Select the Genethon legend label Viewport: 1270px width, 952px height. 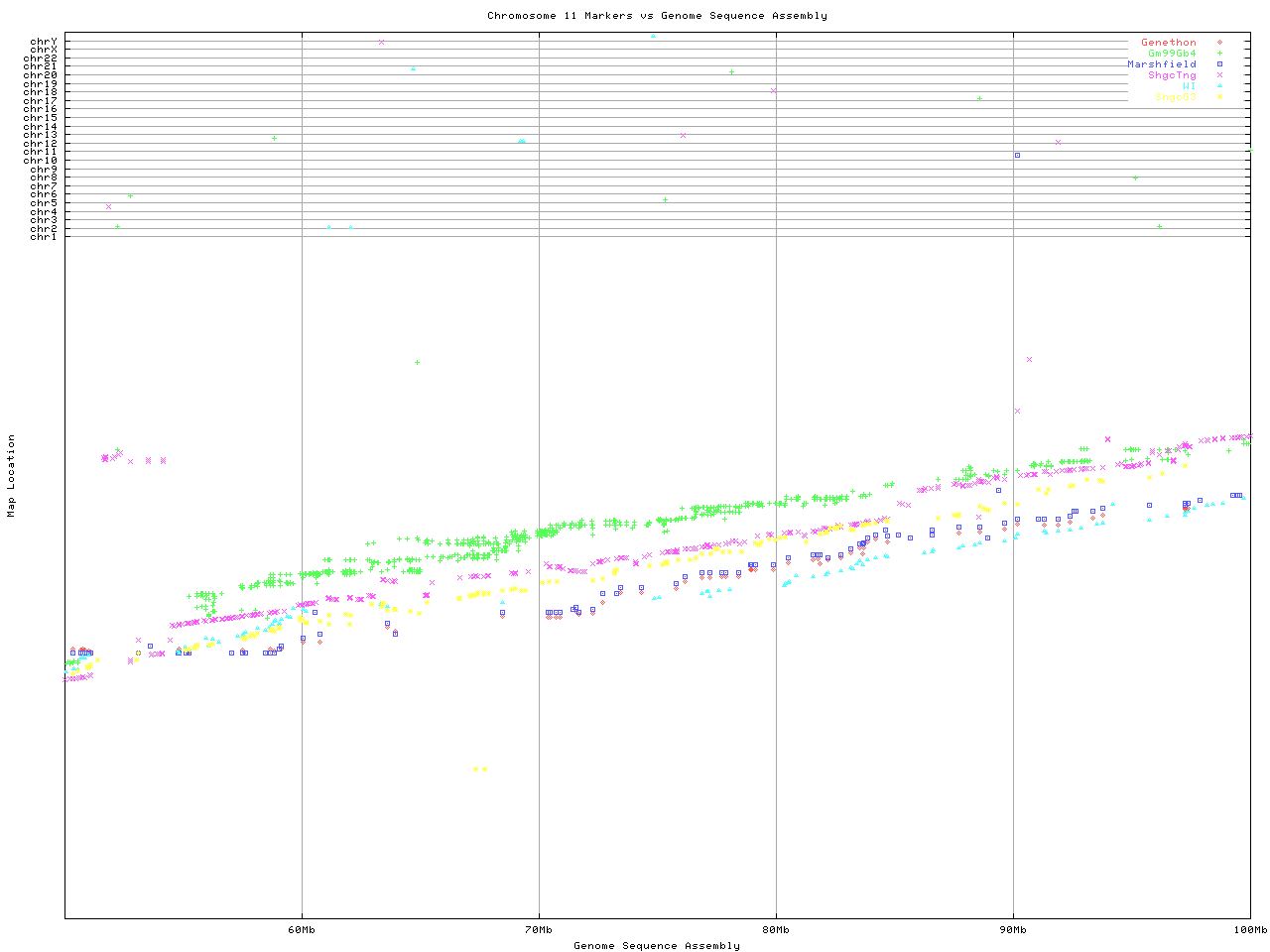1168,43
